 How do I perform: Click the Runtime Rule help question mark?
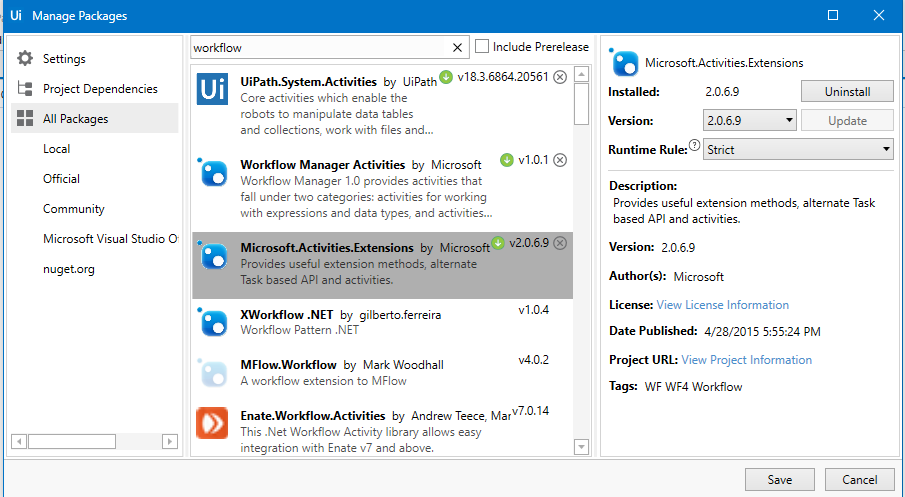point(694,145)
